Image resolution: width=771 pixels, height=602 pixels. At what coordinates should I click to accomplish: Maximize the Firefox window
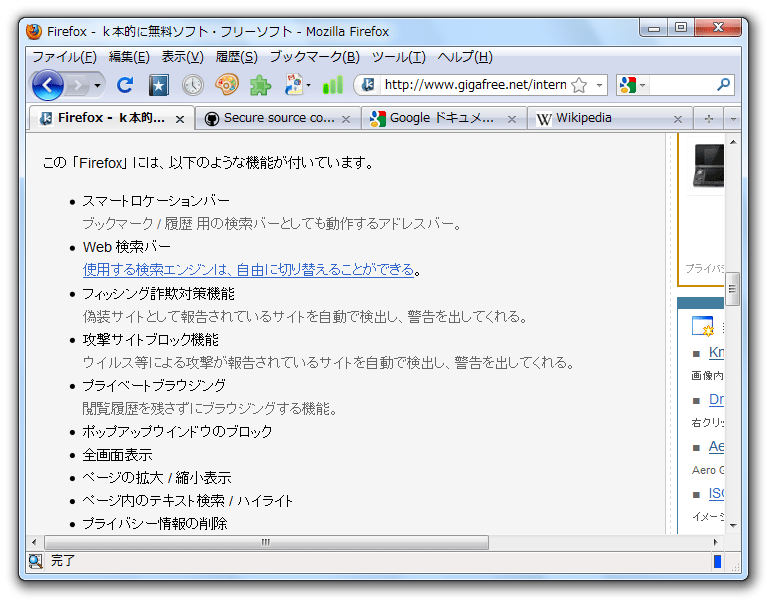coord(681,28)
